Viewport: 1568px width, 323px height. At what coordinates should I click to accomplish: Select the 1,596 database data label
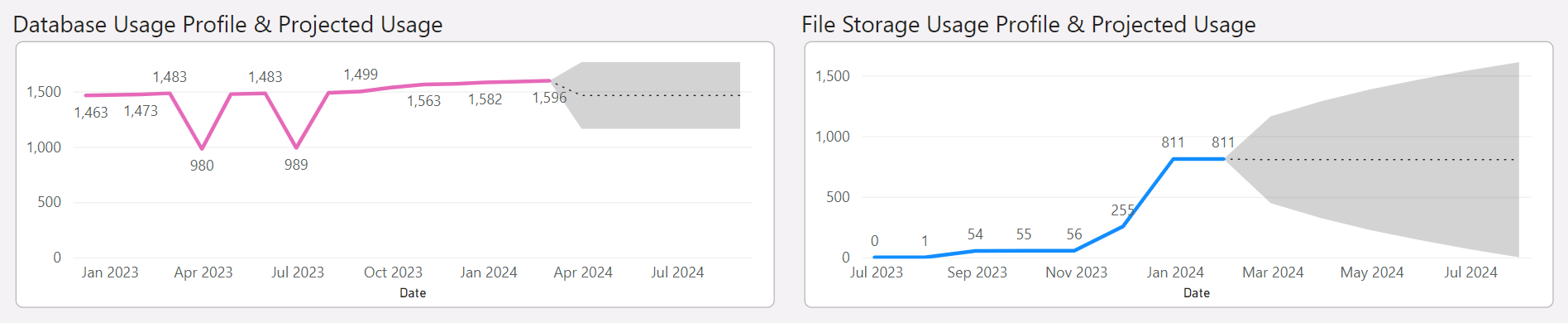(x=549, y=98)
